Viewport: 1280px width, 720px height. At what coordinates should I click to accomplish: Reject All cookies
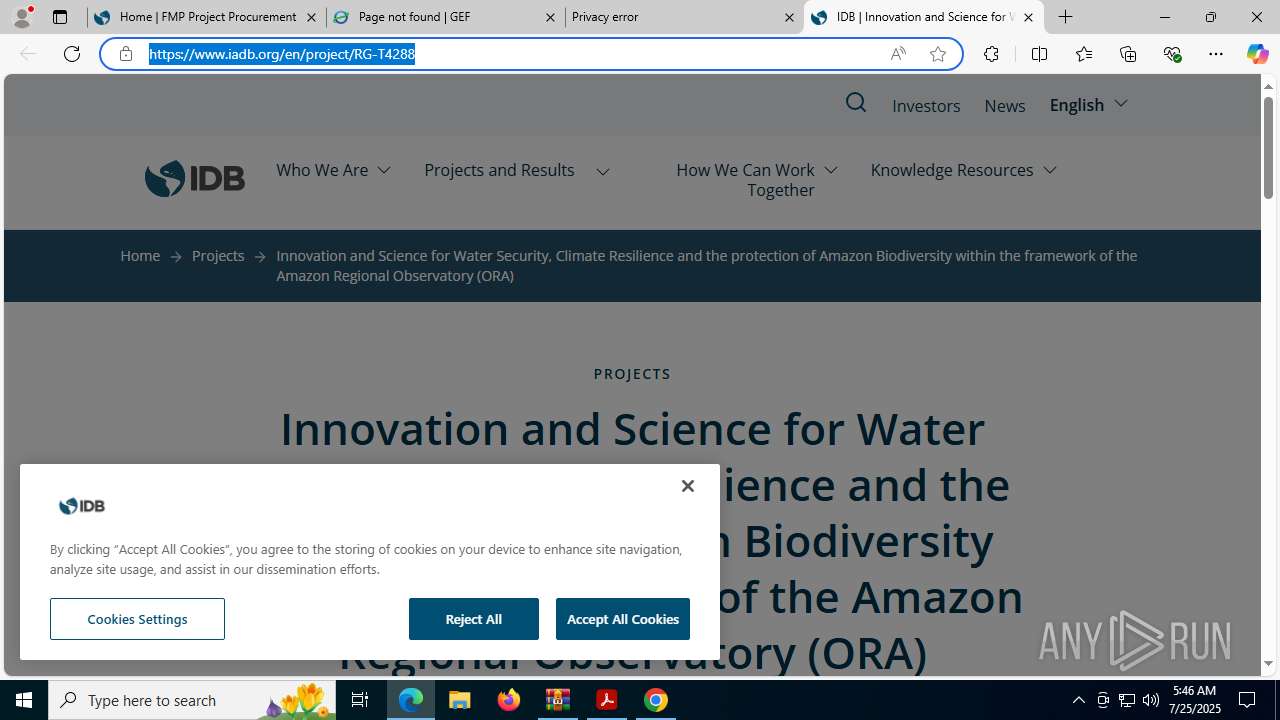[474, 619]
